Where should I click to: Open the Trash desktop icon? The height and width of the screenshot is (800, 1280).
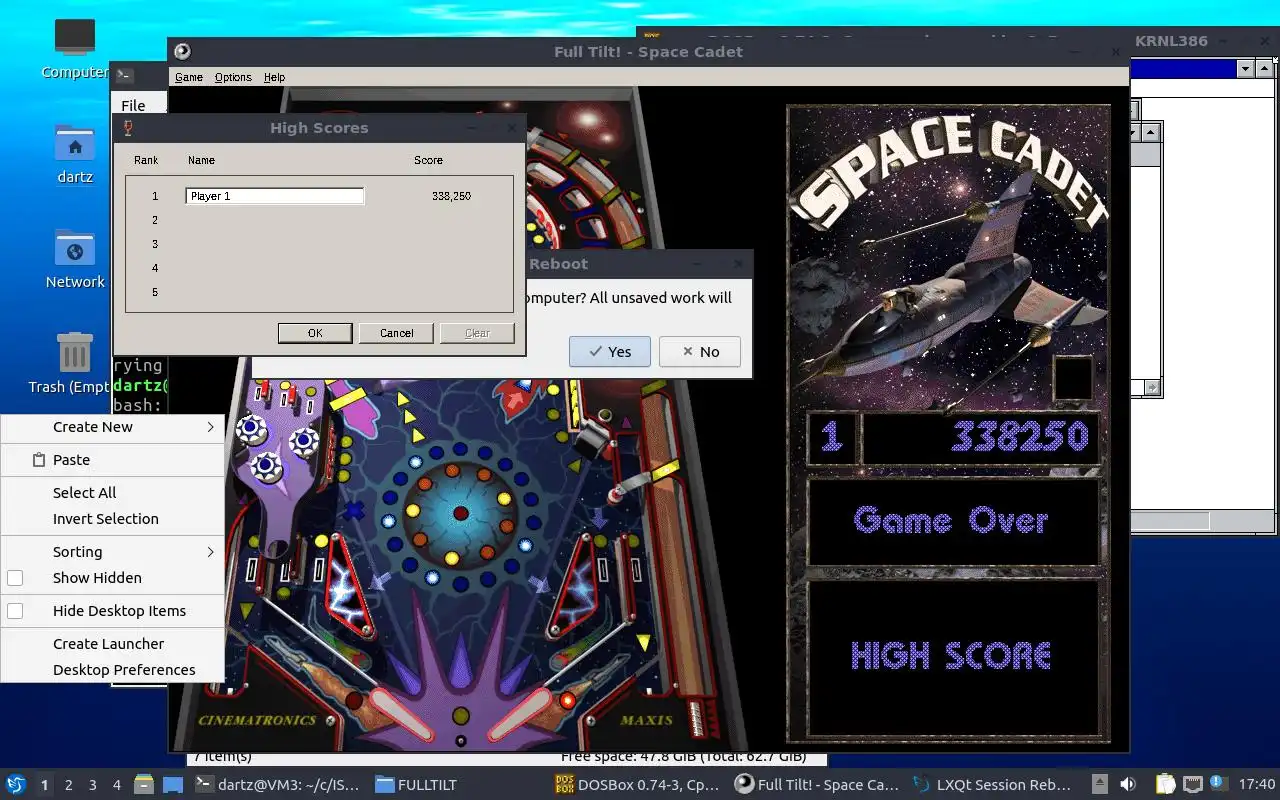point(75,353)
